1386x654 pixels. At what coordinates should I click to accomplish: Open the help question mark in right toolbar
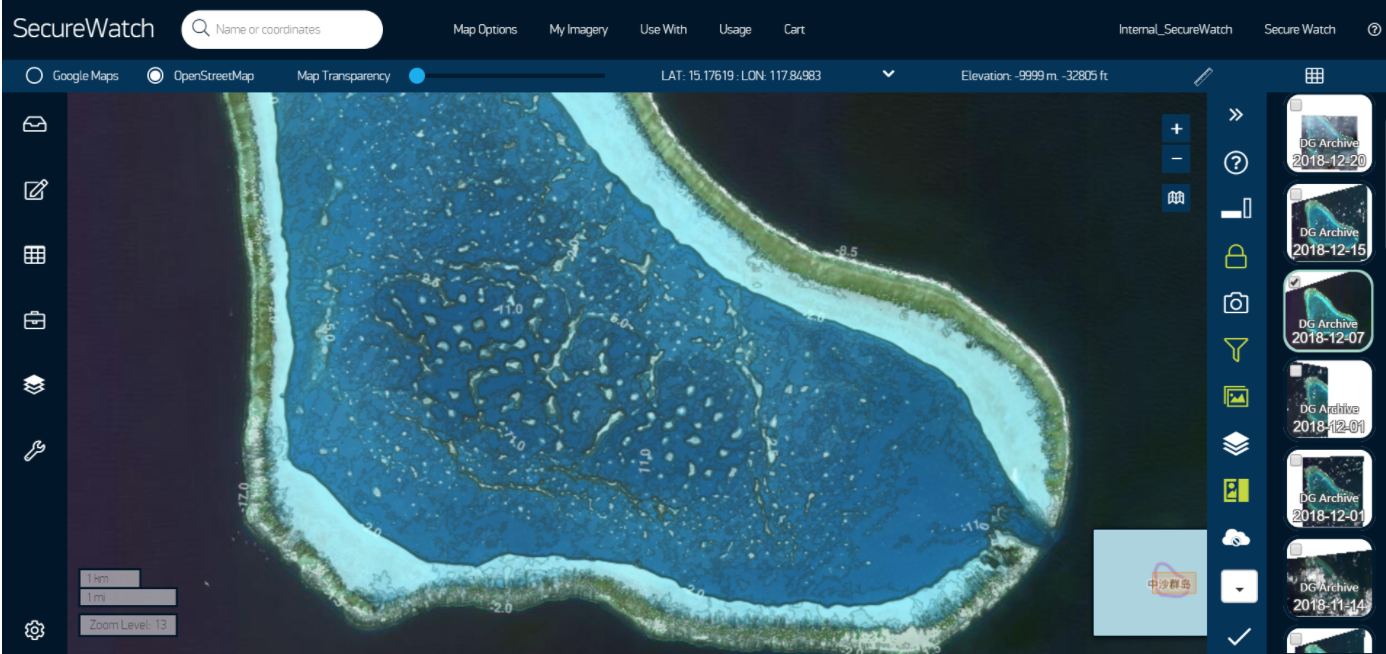pos(1236,162)
